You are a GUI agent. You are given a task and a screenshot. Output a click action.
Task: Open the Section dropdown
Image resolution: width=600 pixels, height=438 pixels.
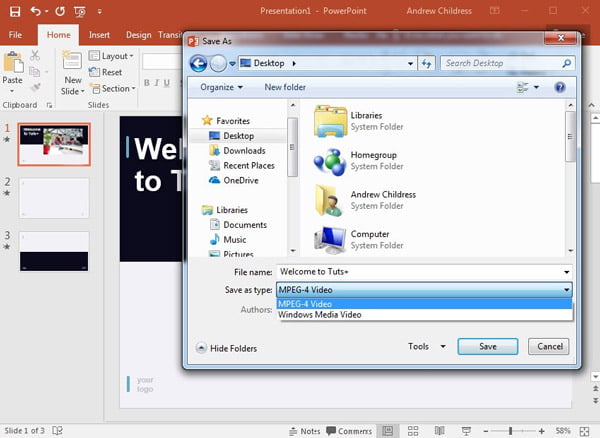pyautogui.click(x=112, y=88)
